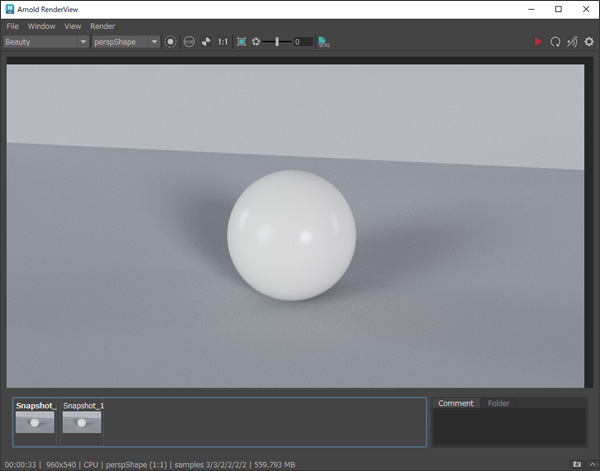Click the LOG color management icon
600x471 pixels.
(x=324, y=42)
